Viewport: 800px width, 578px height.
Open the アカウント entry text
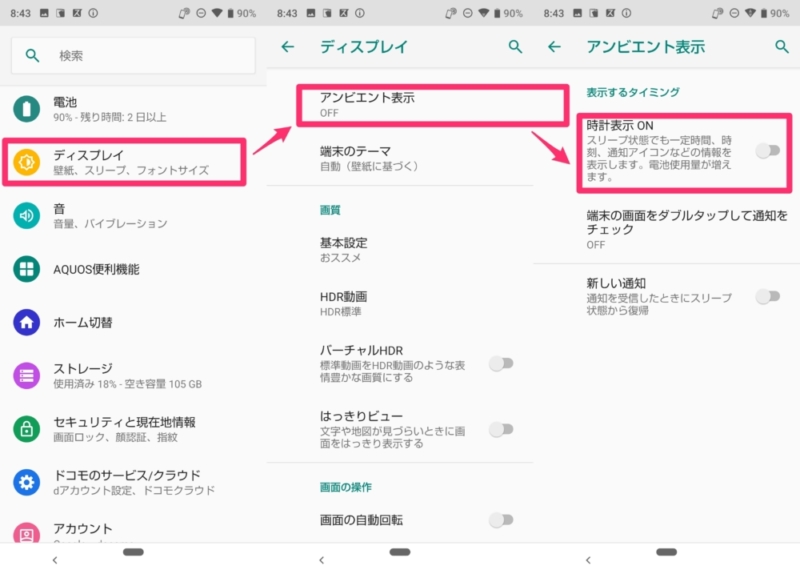[x=83, y=529]
